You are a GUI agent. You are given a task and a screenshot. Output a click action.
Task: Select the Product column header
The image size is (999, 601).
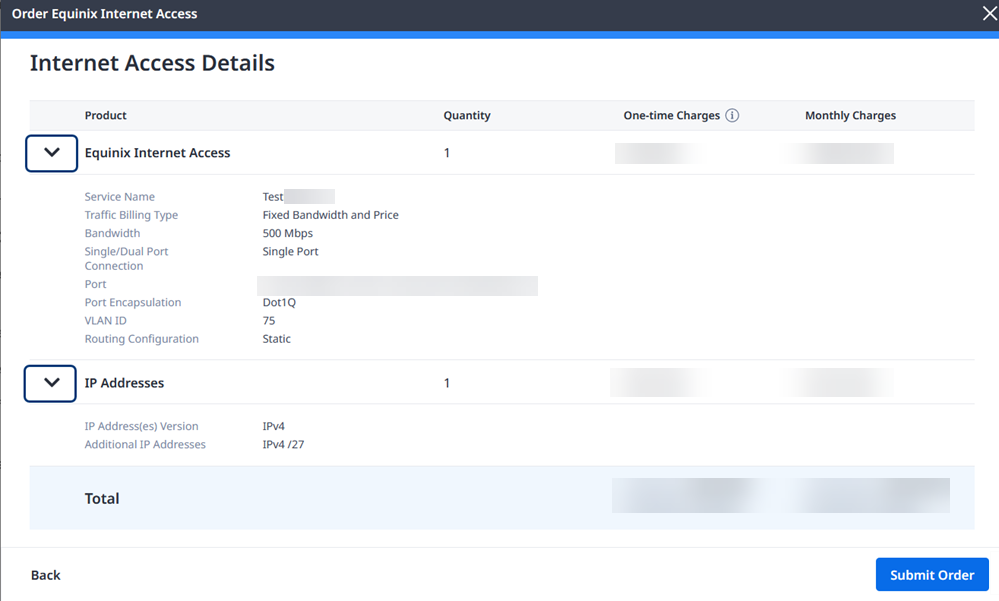[106, 115]
